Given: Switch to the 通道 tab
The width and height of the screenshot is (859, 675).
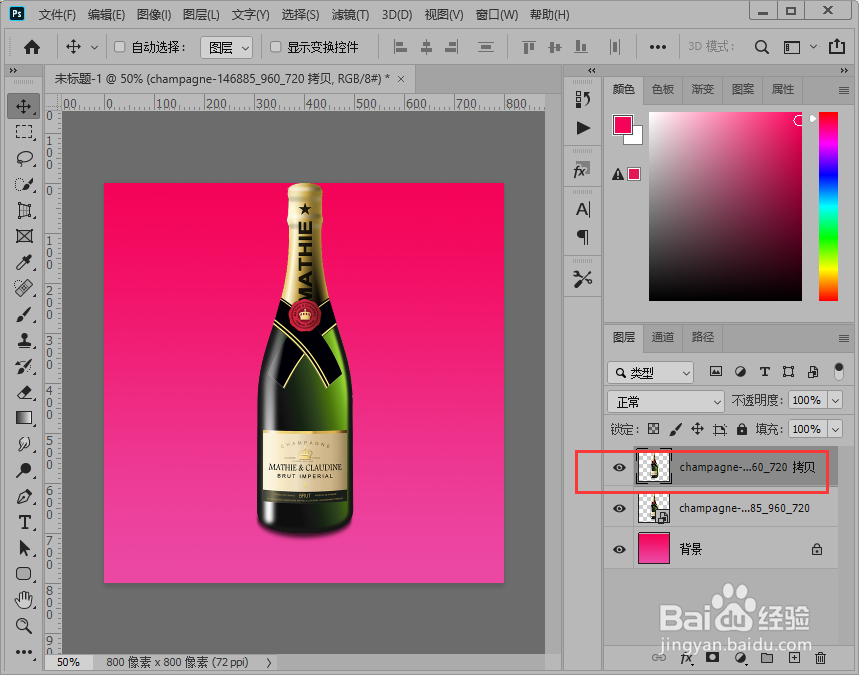Looking at the screenshot, I should (663, 337).
